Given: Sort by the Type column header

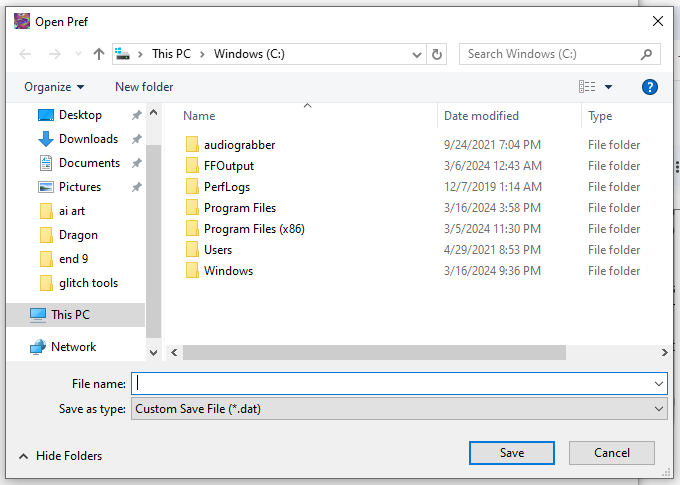Looking at the screenshot, I should pos(600,116).
